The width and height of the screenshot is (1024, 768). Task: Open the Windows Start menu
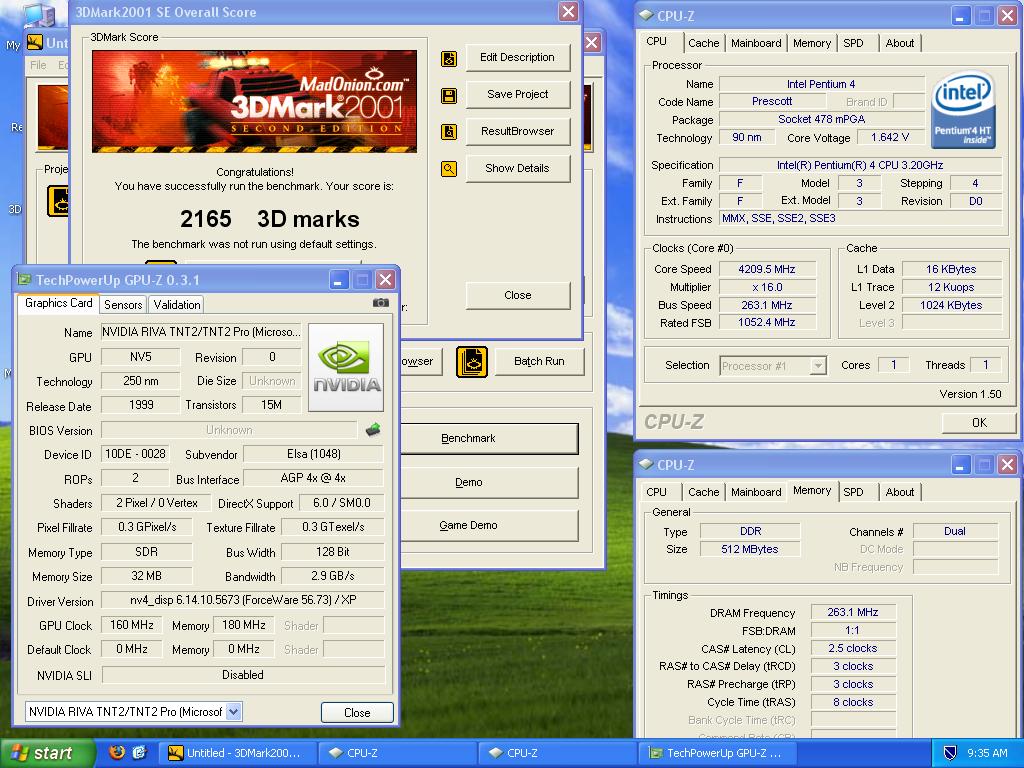click(47, 753)
